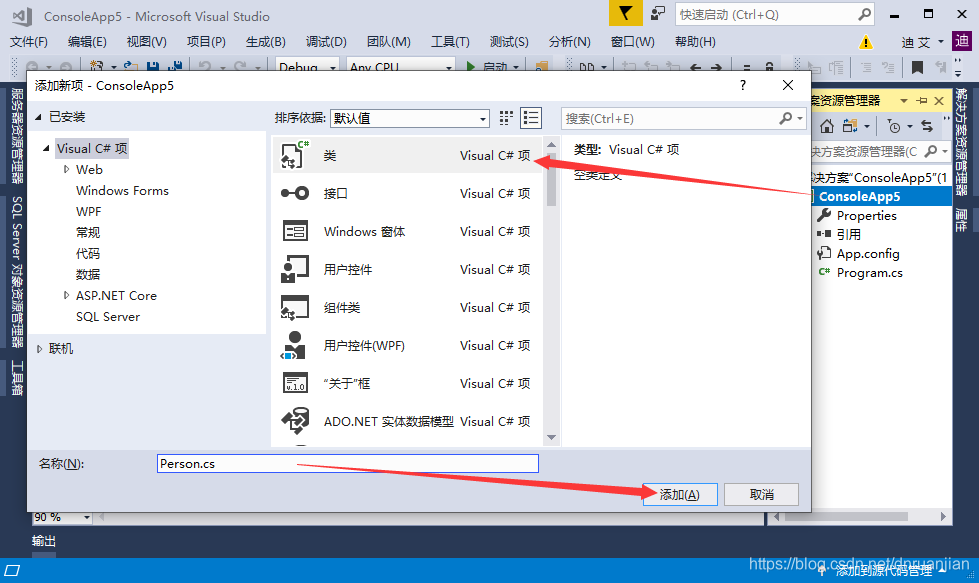Click Solution Explorer switch views arrows icon

click(x=927, y=127)
